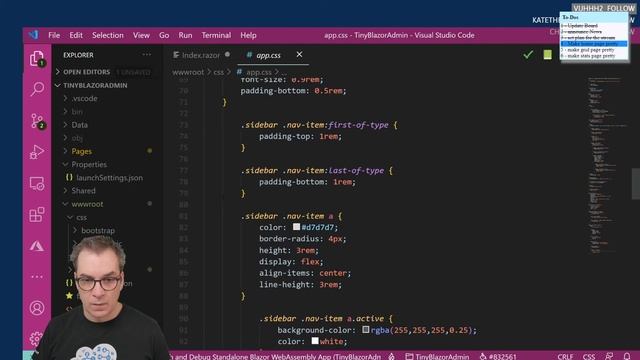This screenshot has height=360, width=640.
Task: Open the Terminal menu
Action: point(216,35)
